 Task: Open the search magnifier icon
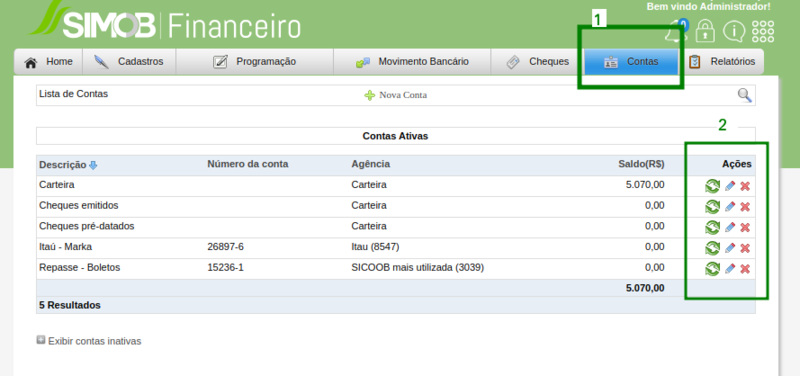click(x=744, y=95)
